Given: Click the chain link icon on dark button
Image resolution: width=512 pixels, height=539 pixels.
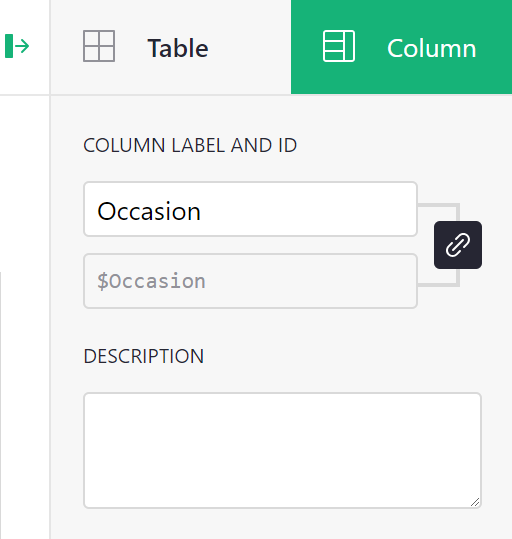Looking at the screenshot, I should [458, 245].
